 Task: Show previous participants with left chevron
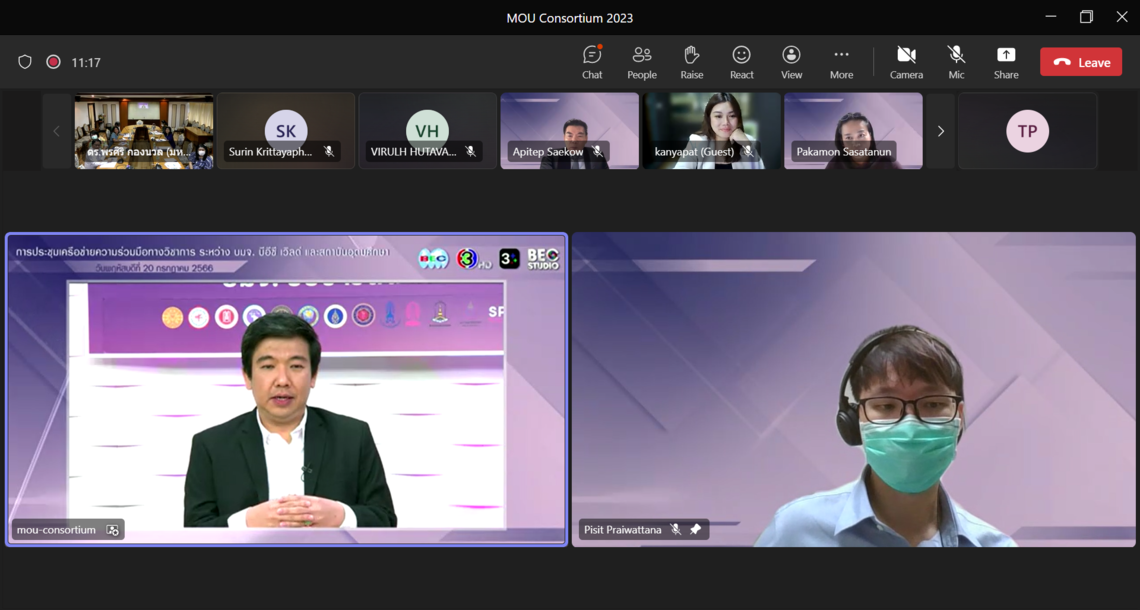click(56, 131)
